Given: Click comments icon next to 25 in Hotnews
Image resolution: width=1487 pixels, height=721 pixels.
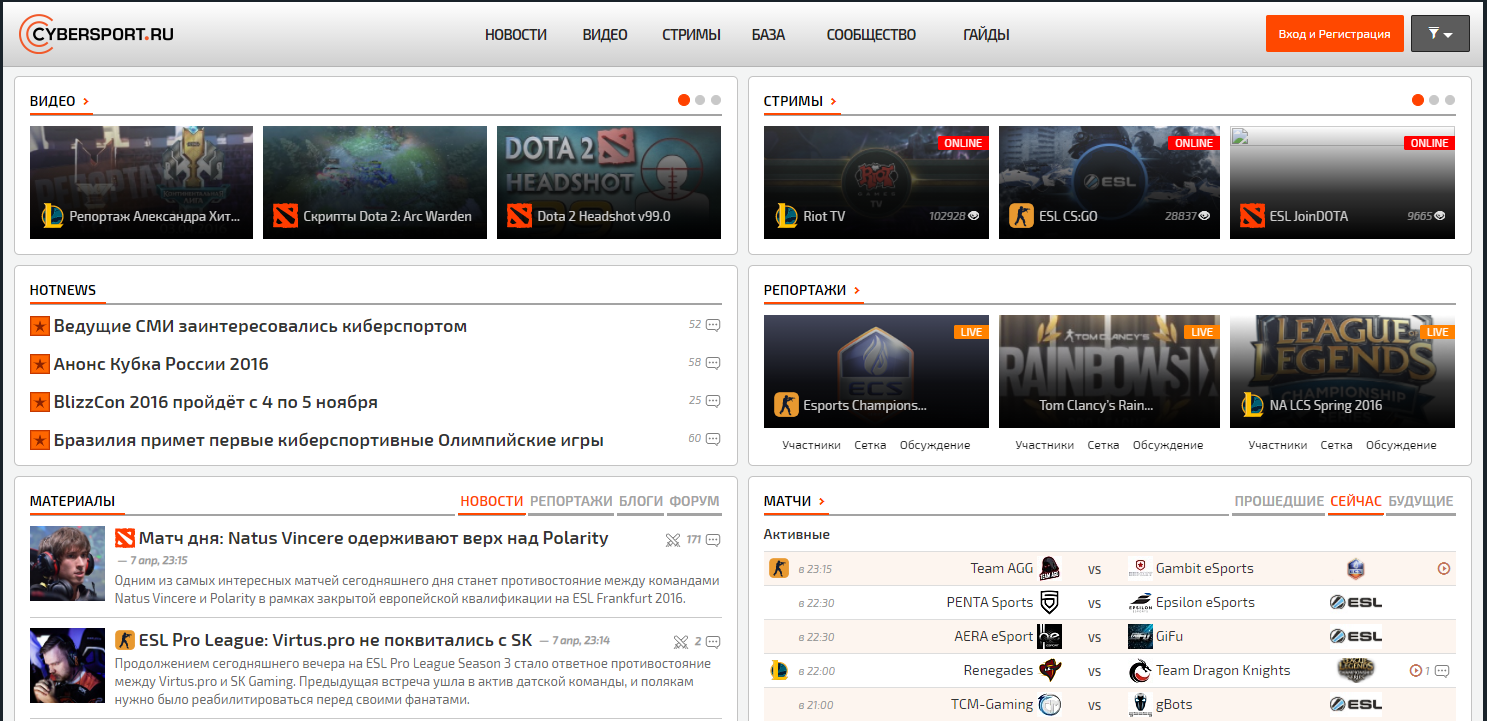Looking at the screenshot, I should click(x=713, y=401).
